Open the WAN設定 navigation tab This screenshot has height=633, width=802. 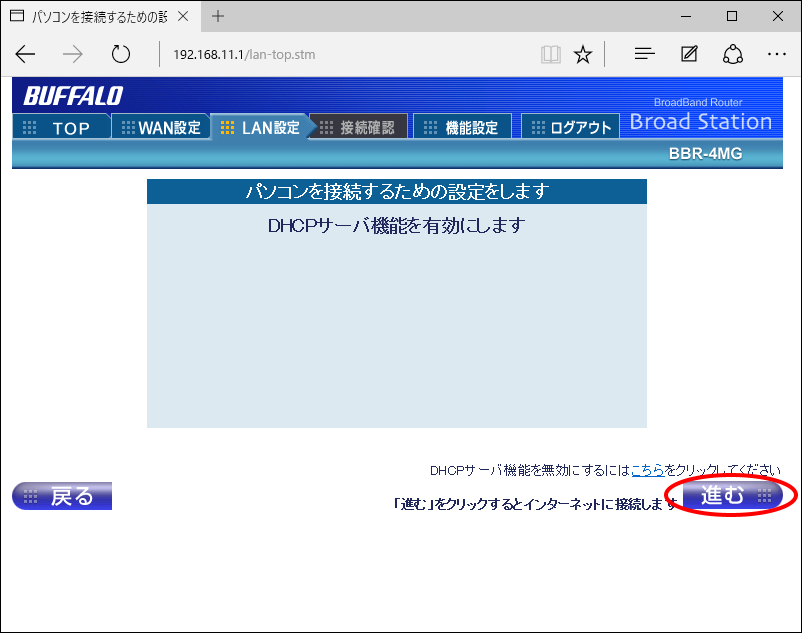(x=160, y=126)
